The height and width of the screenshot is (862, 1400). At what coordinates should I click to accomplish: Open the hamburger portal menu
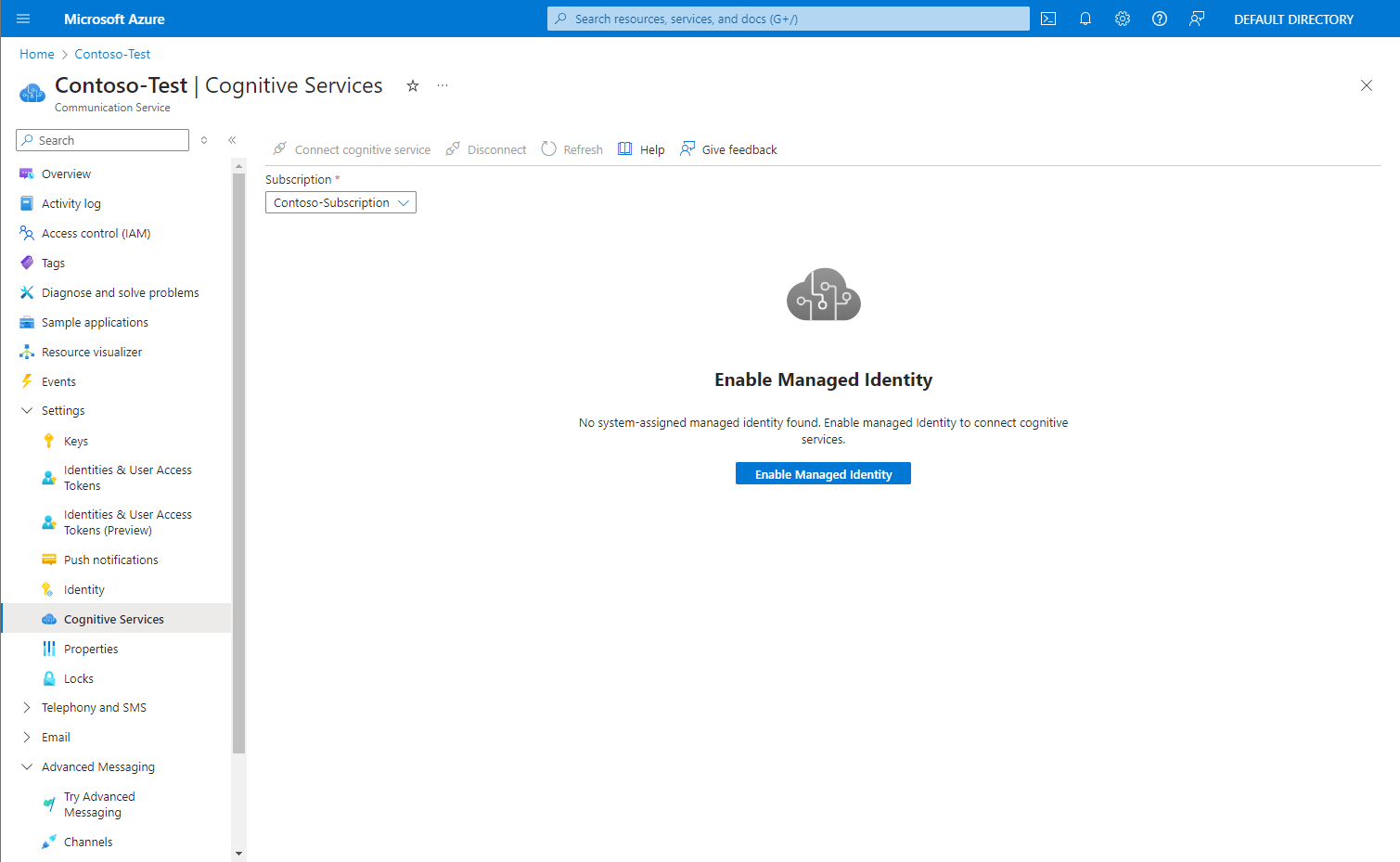pos(23,19)
